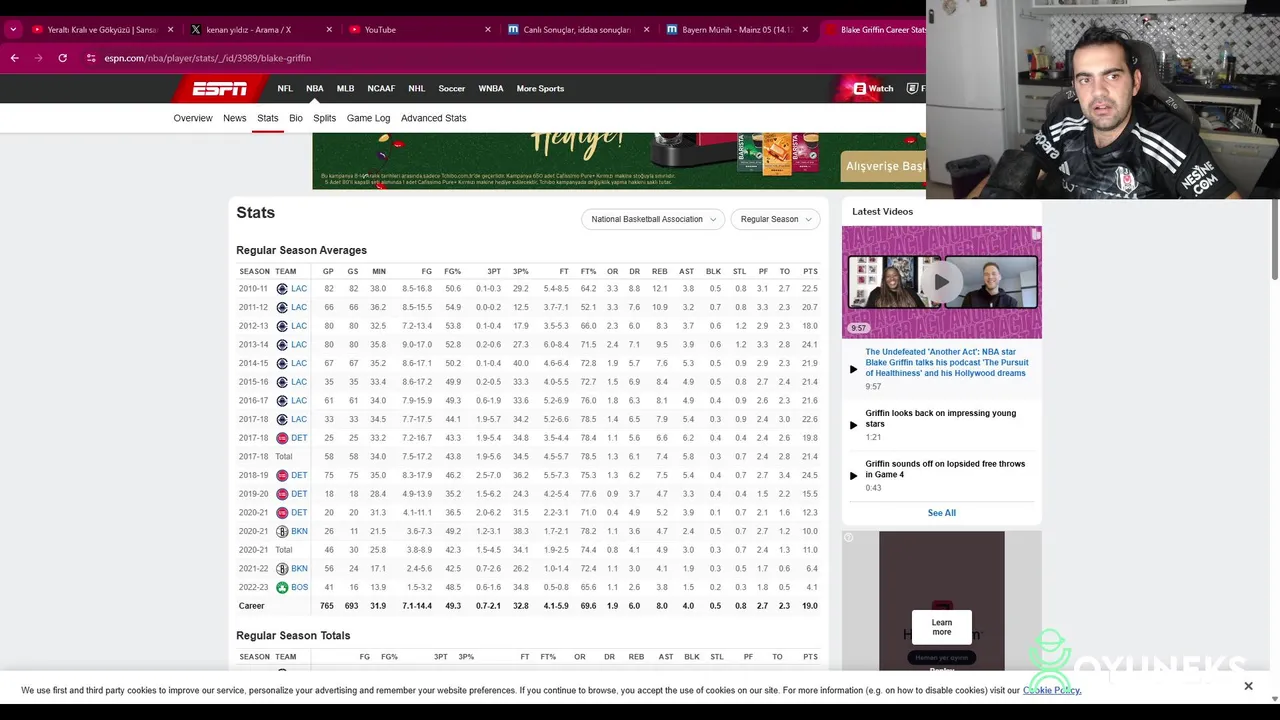Click the address bar URL
This screenshot has width=1280, height=720.
pyautogui.click(x=208, y=58)
